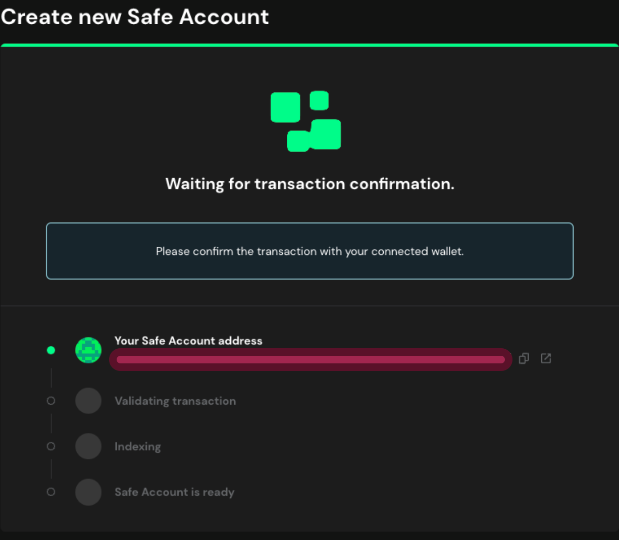Click the Your Safe Account address label

click(188, 341)
